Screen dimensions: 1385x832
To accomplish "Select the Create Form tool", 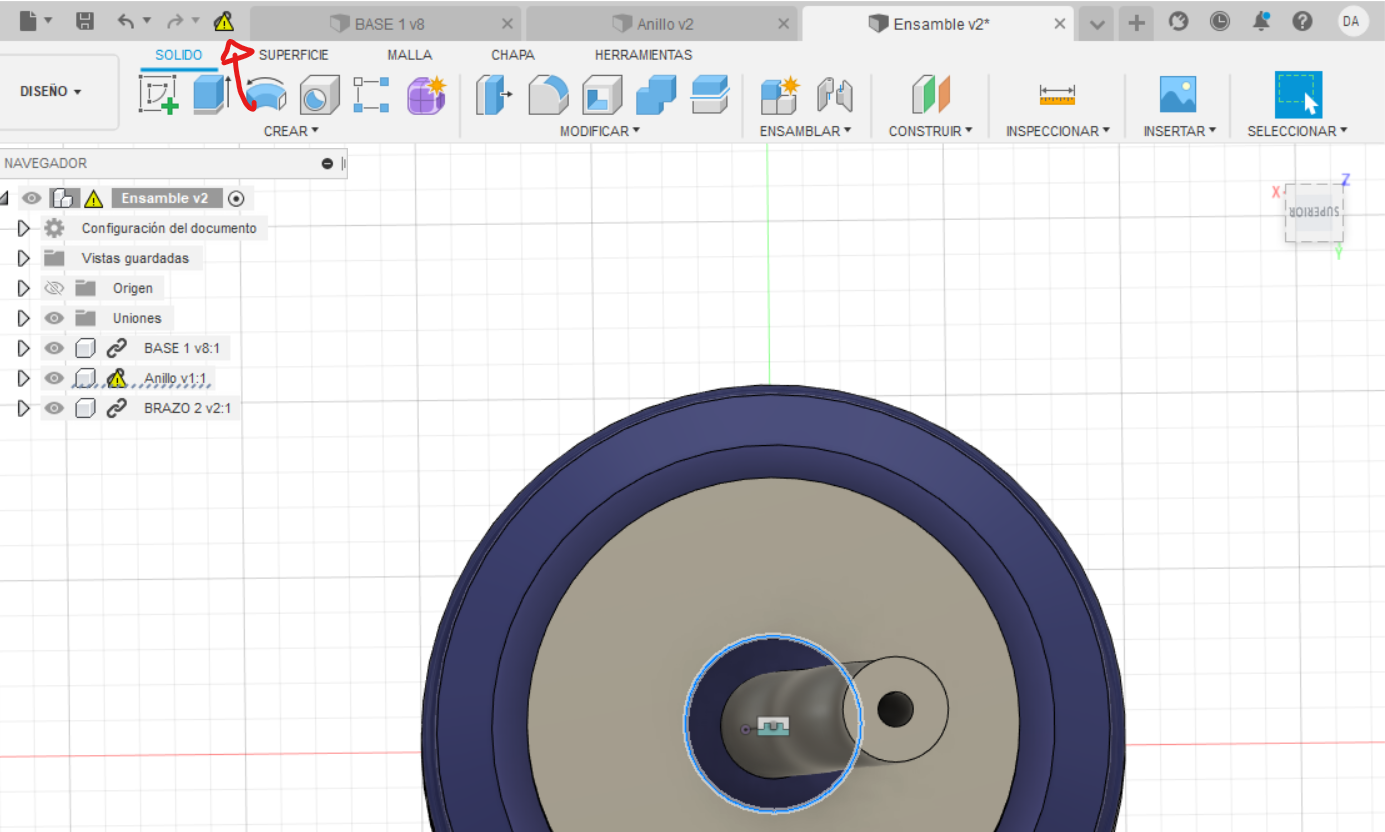I will click(426, 94).
